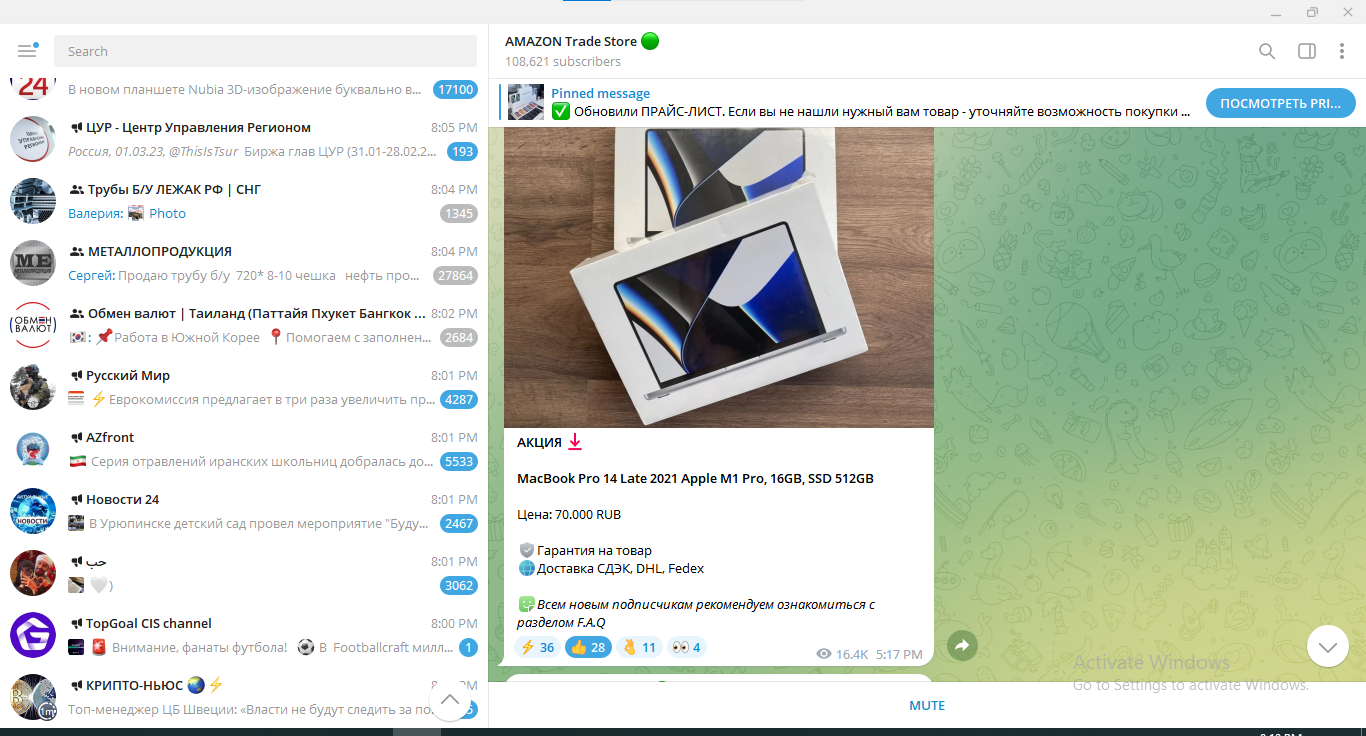Viewport: 1366px width, 736px height.
Task: Open the КРИПТО-НЬЮС channel
Action: pyautogui.click(x=244, y=696)
